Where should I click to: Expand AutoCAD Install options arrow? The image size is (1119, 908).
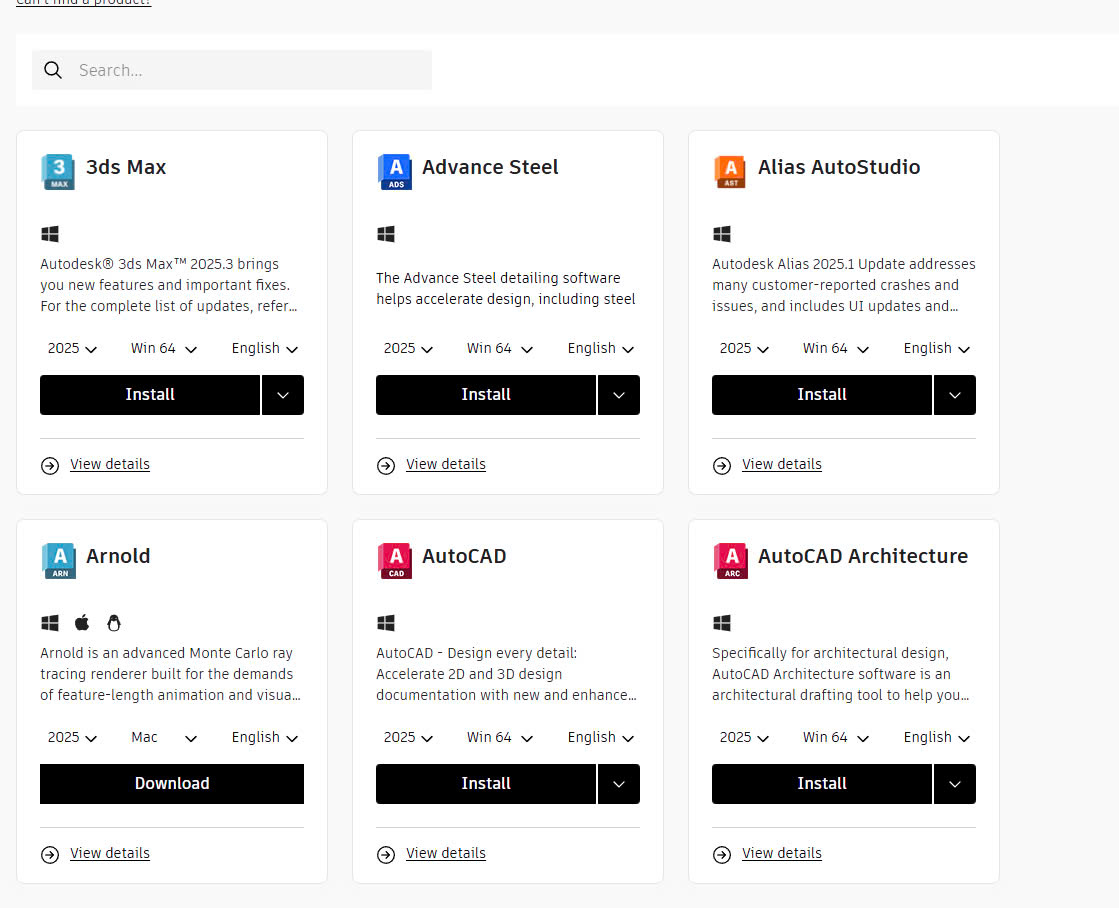click(x=619, y=784)
